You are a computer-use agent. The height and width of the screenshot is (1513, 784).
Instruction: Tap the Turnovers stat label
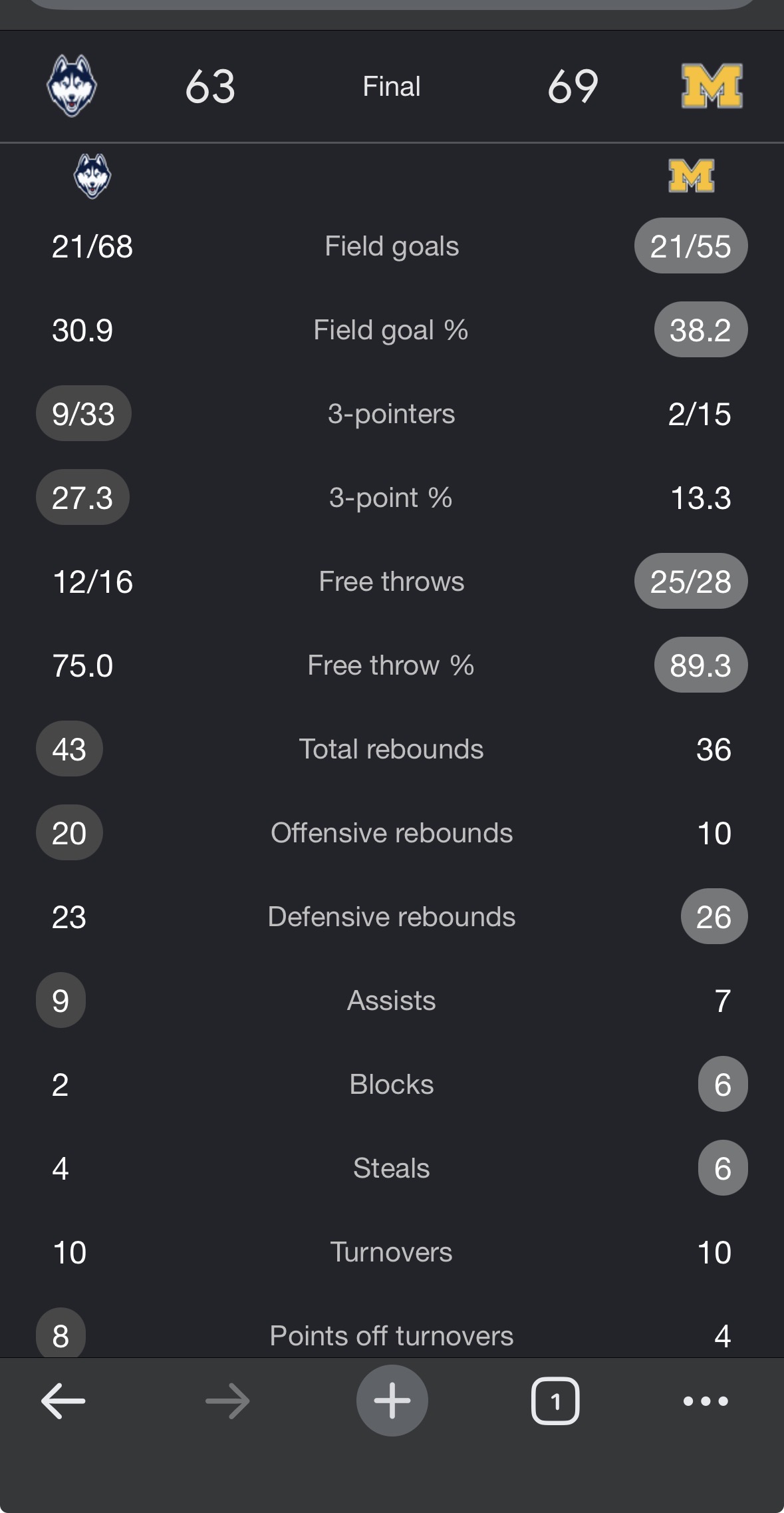coord(392,1252)
